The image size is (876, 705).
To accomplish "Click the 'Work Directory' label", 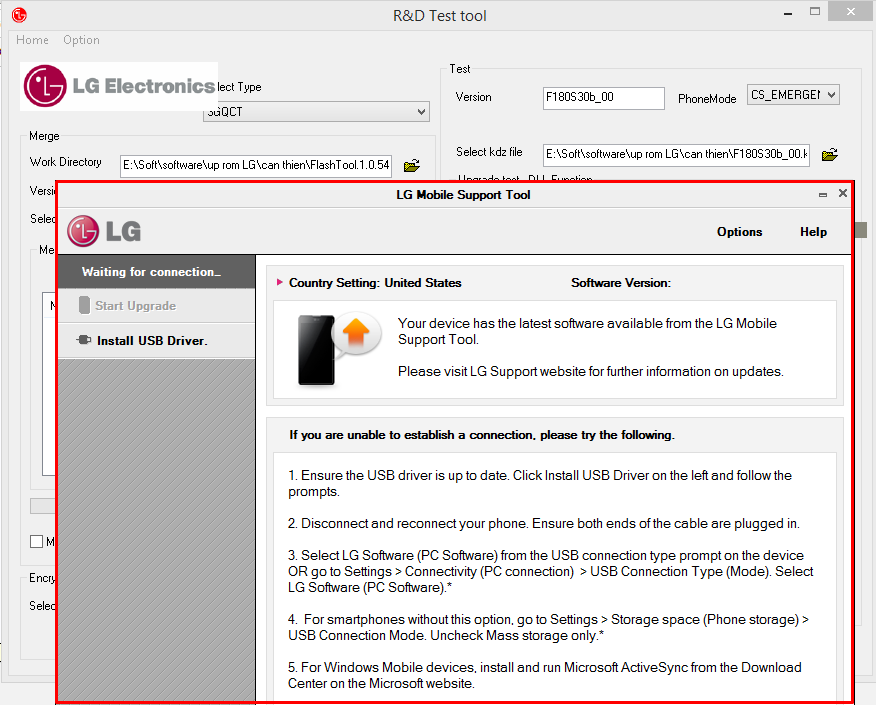I will [65, 162].
